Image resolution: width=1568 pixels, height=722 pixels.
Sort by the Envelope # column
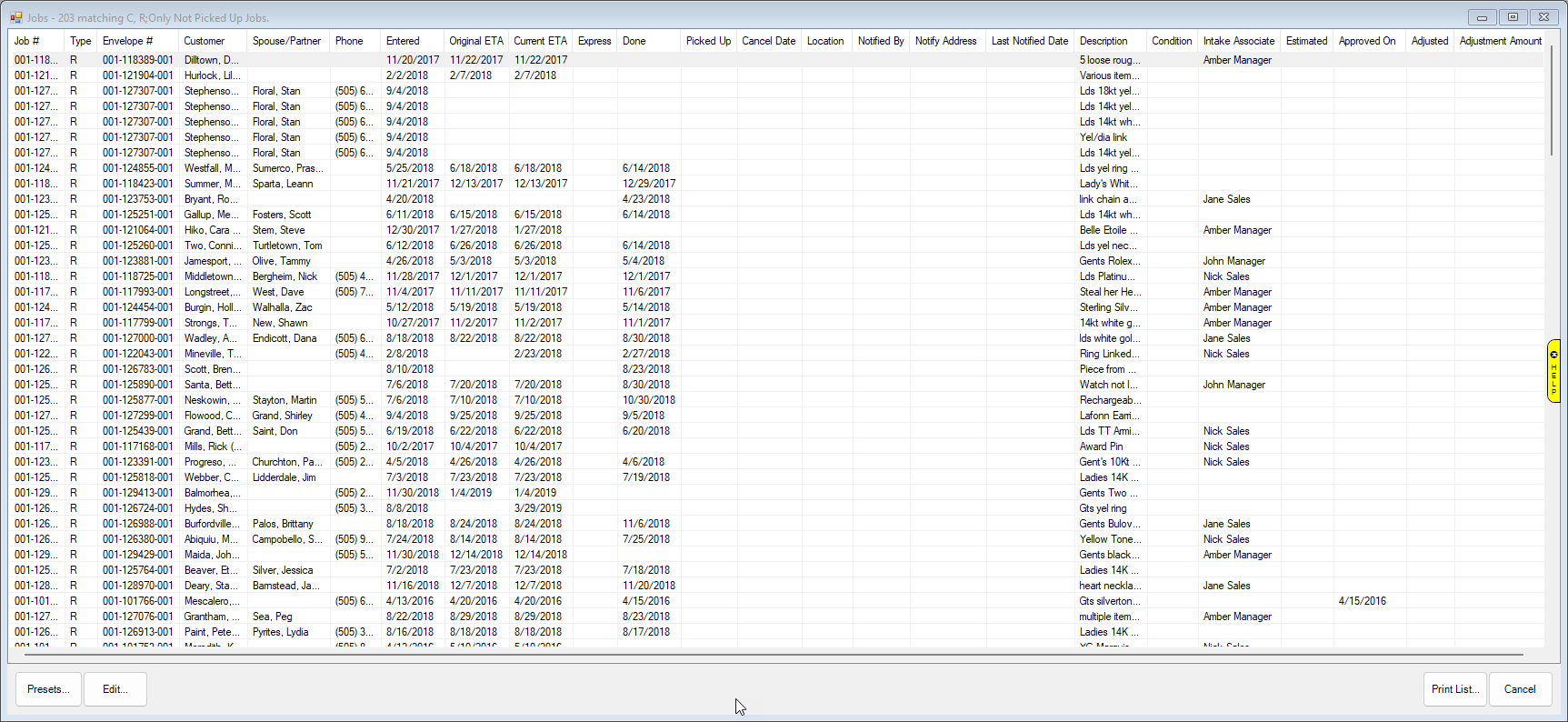coord(127,41)
